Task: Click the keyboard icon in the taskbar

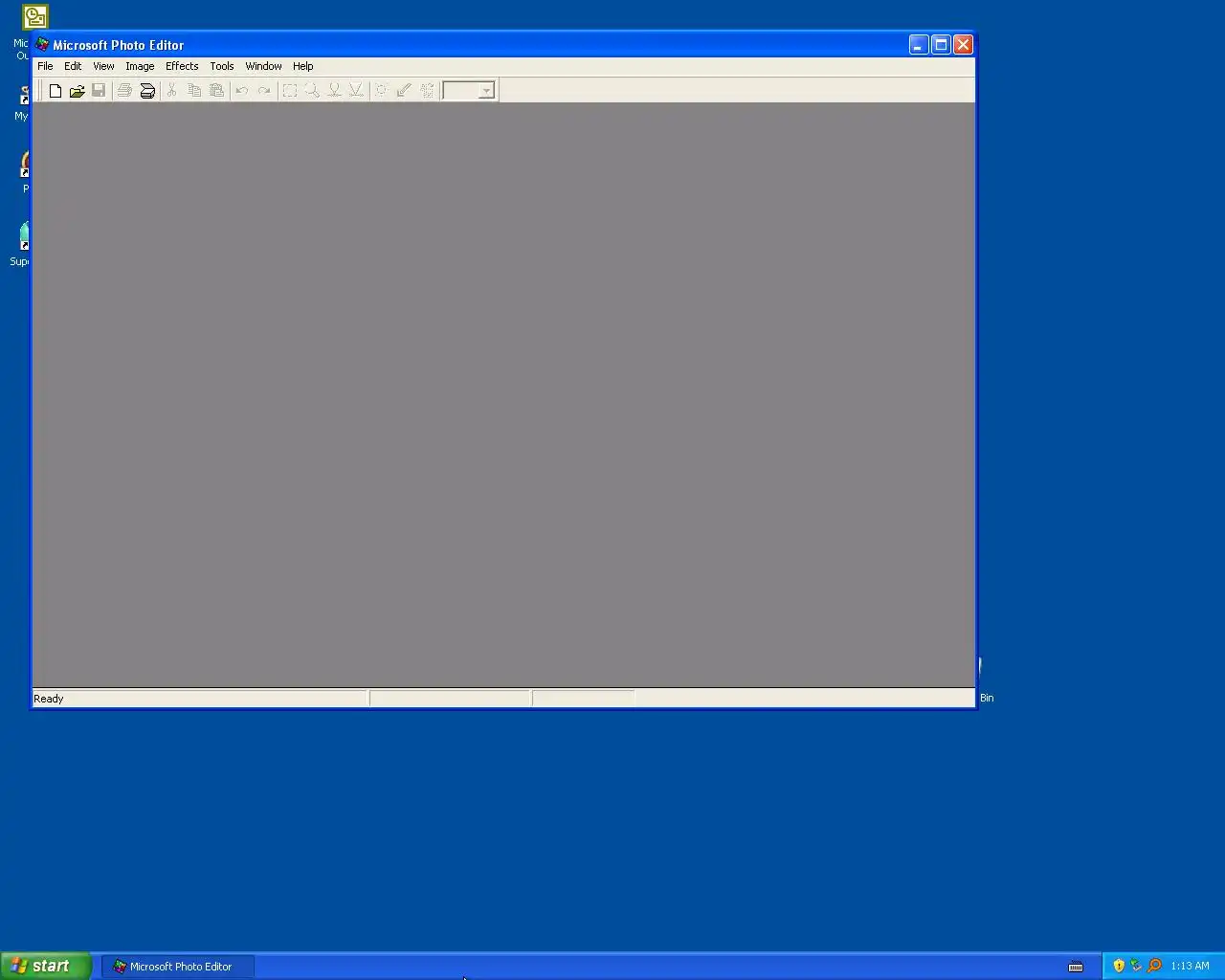Action: click(x=1076, y=967)
